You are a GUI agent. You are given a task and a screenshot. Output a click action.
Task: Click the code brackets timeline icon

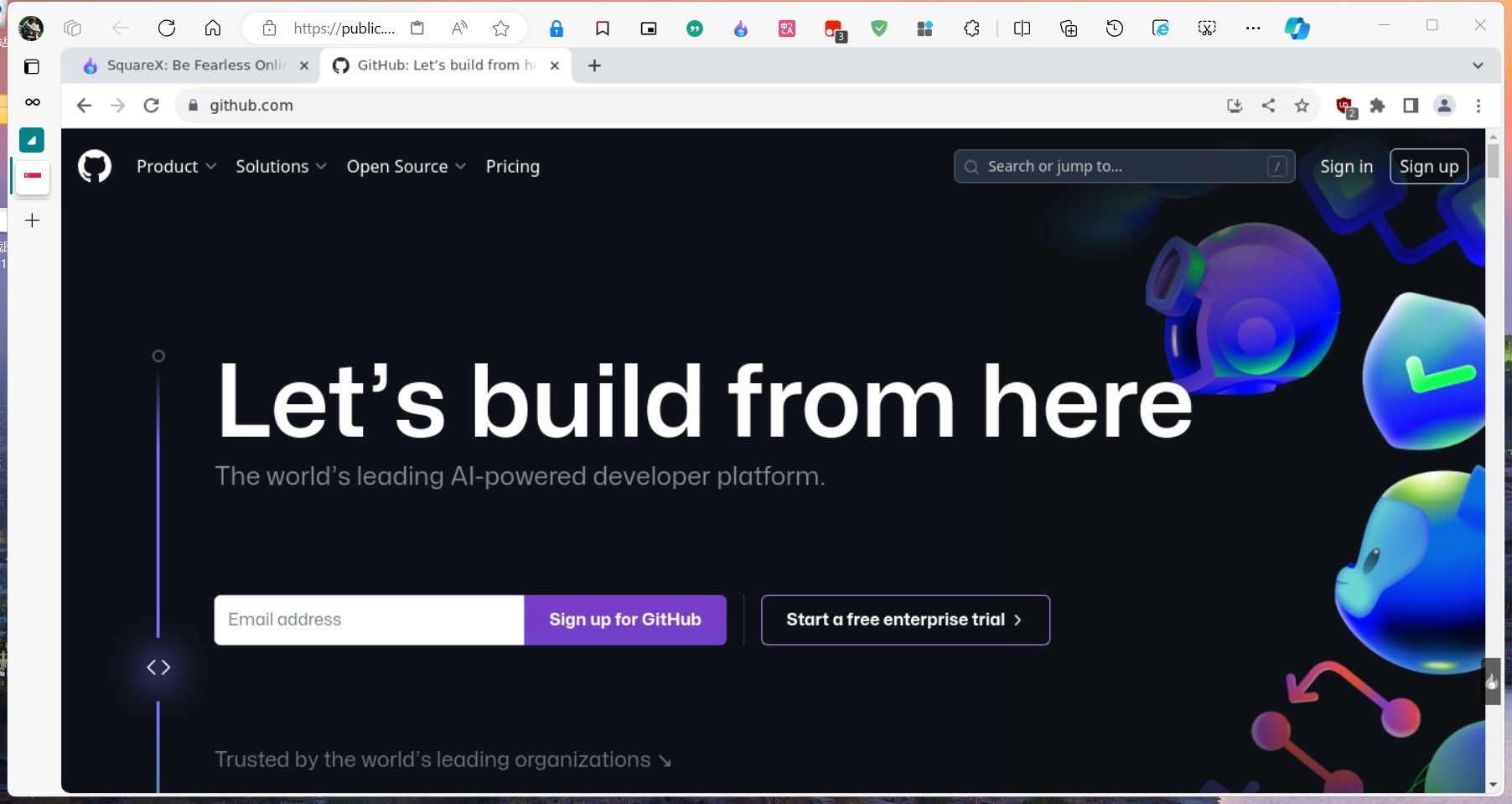coord(158,667)
